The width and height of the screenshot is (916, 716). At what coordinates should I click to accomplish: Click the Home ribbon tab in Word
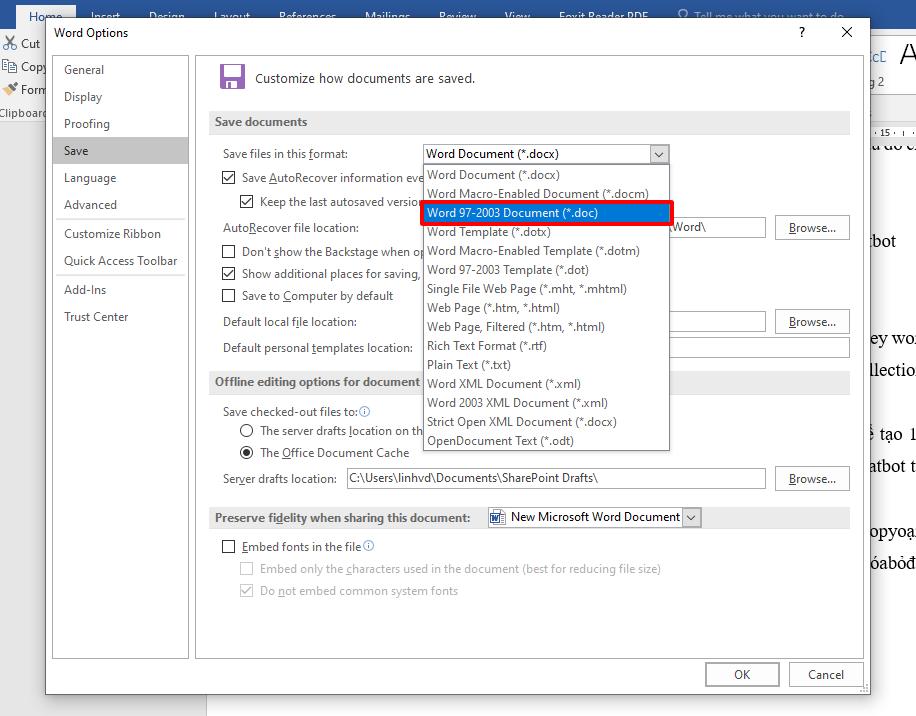click(46, 16)
